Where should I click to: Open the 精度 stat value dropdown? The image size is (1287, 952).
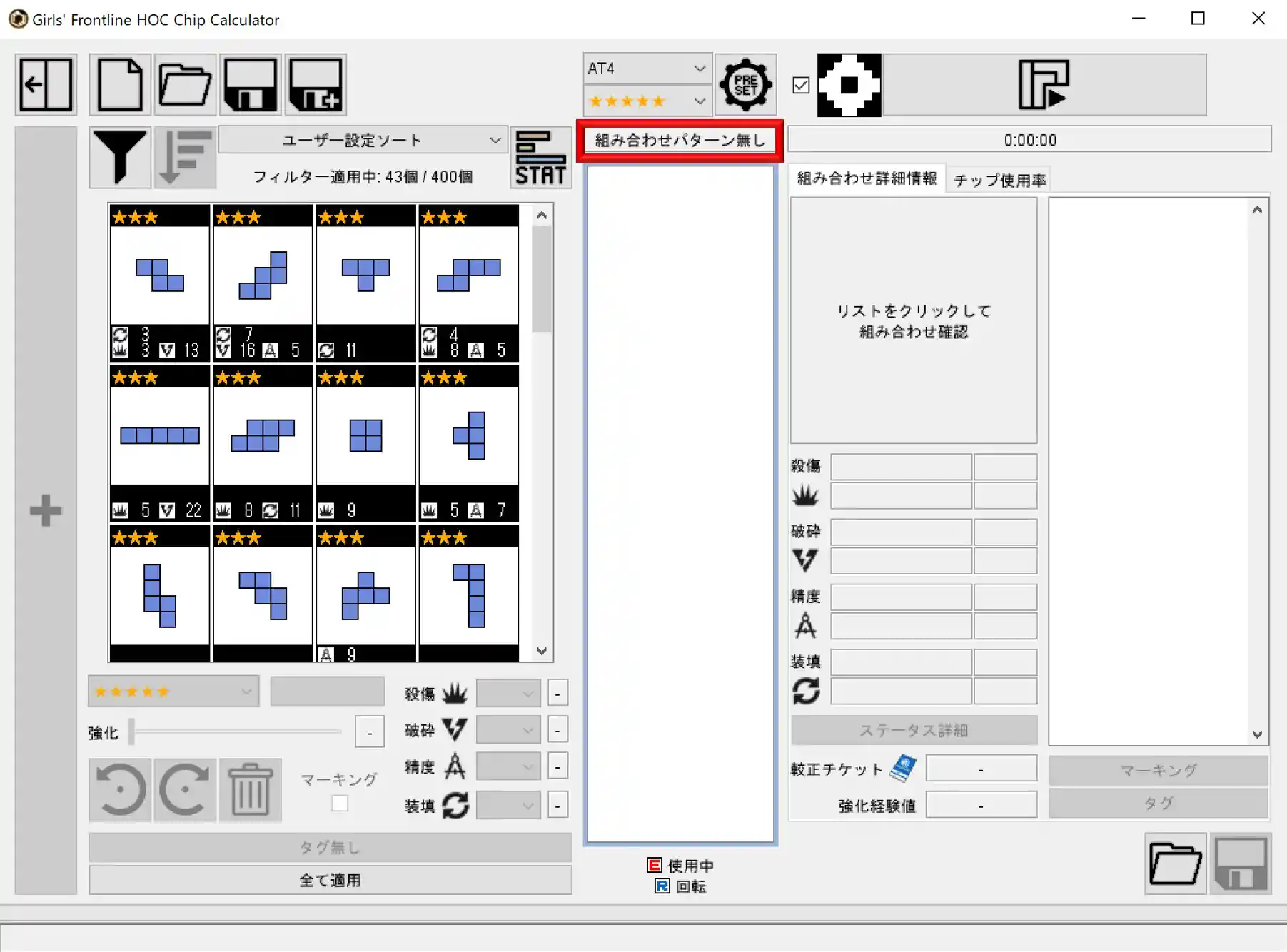(508, 767)
